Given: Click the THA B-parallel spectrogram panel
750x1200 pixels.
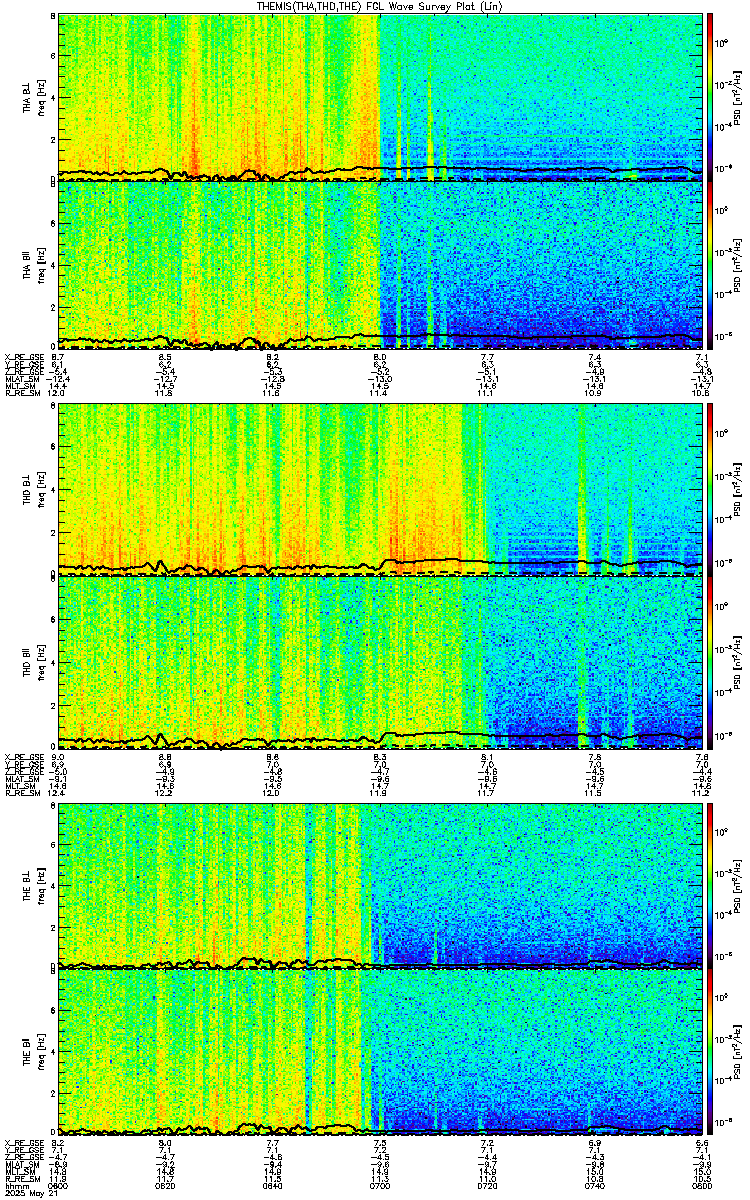Looking at the screenshot, I should coord(380,264).
